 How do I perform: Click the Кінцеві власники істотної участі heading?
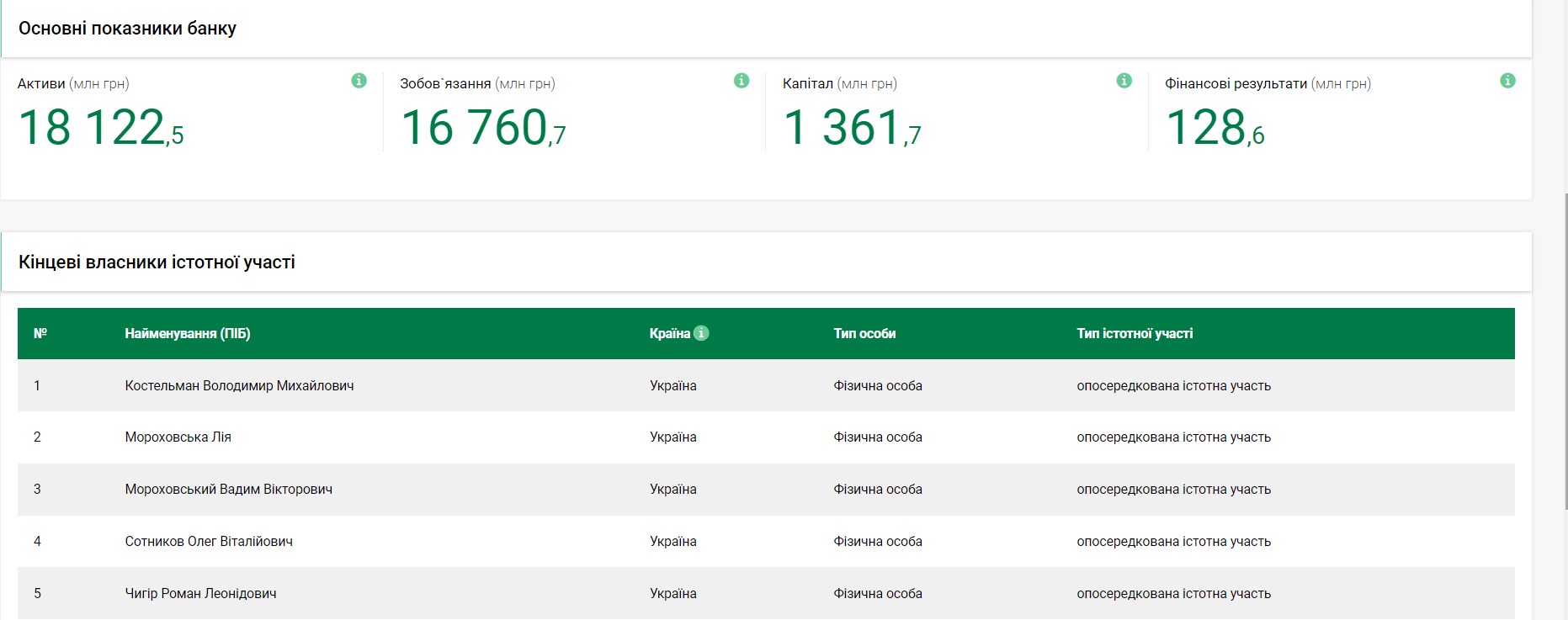(x=157, y=262)
